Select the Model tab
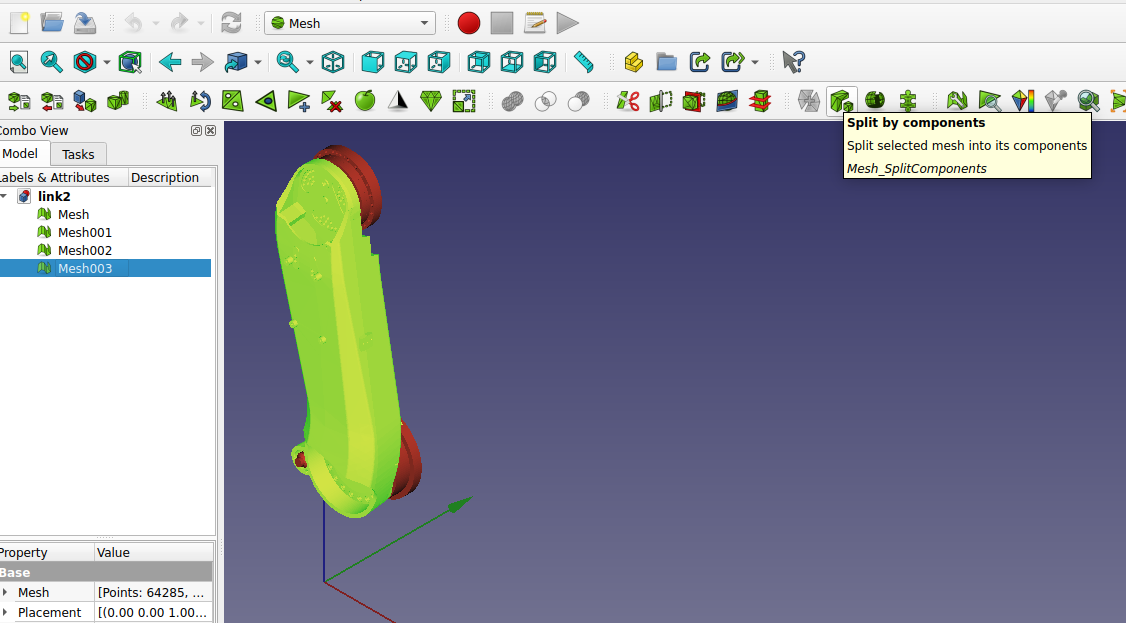This screenshot has height=623, width=1126. (x=22, y=153)
